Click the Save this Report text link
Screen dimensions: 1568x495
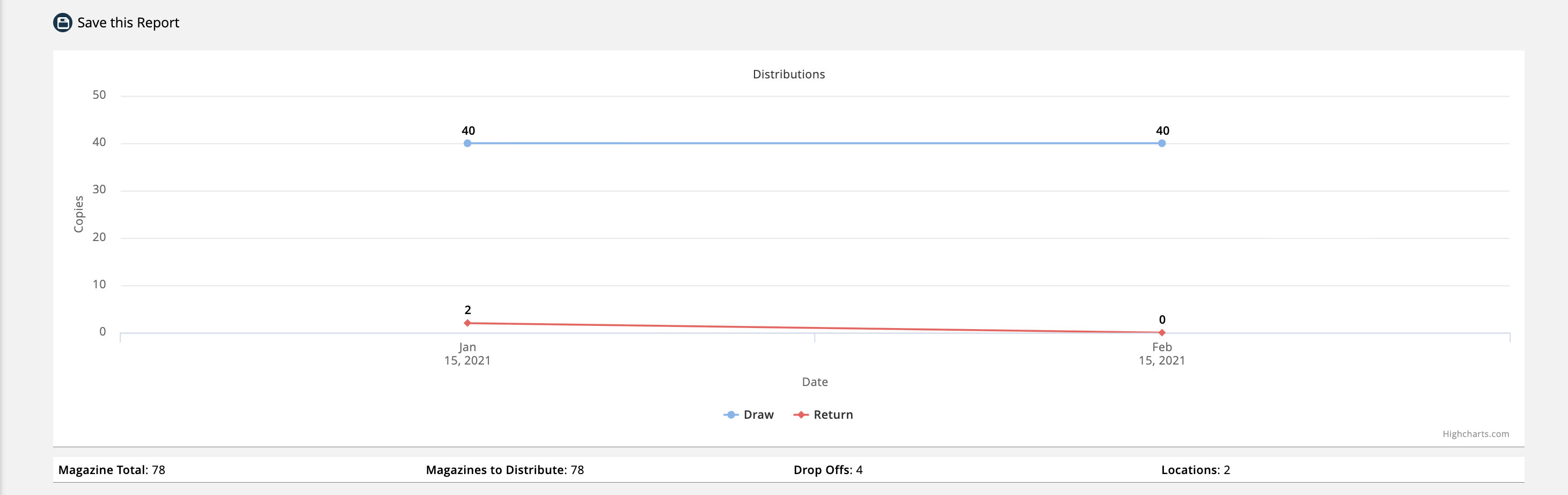point(128,23)
